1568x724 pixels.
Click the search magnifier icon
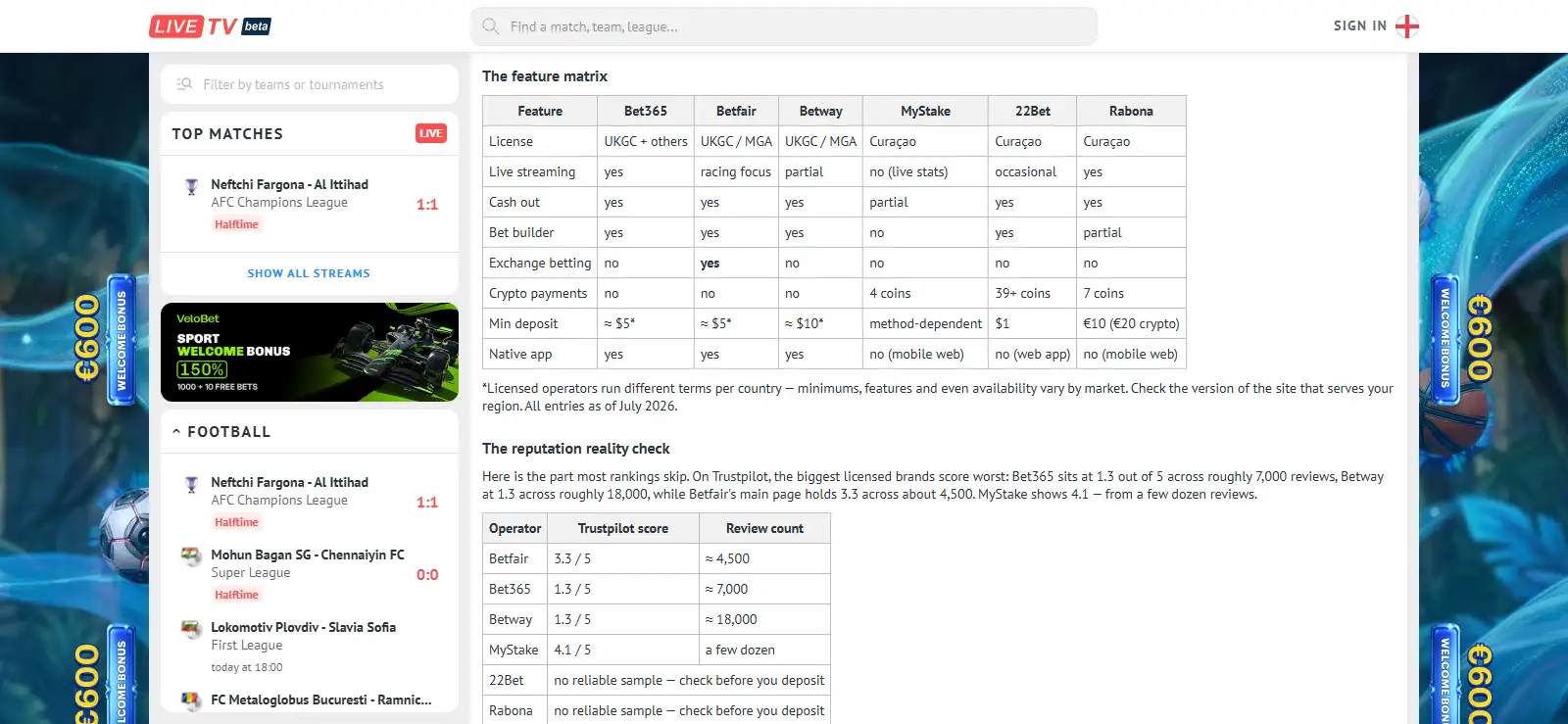491,26
